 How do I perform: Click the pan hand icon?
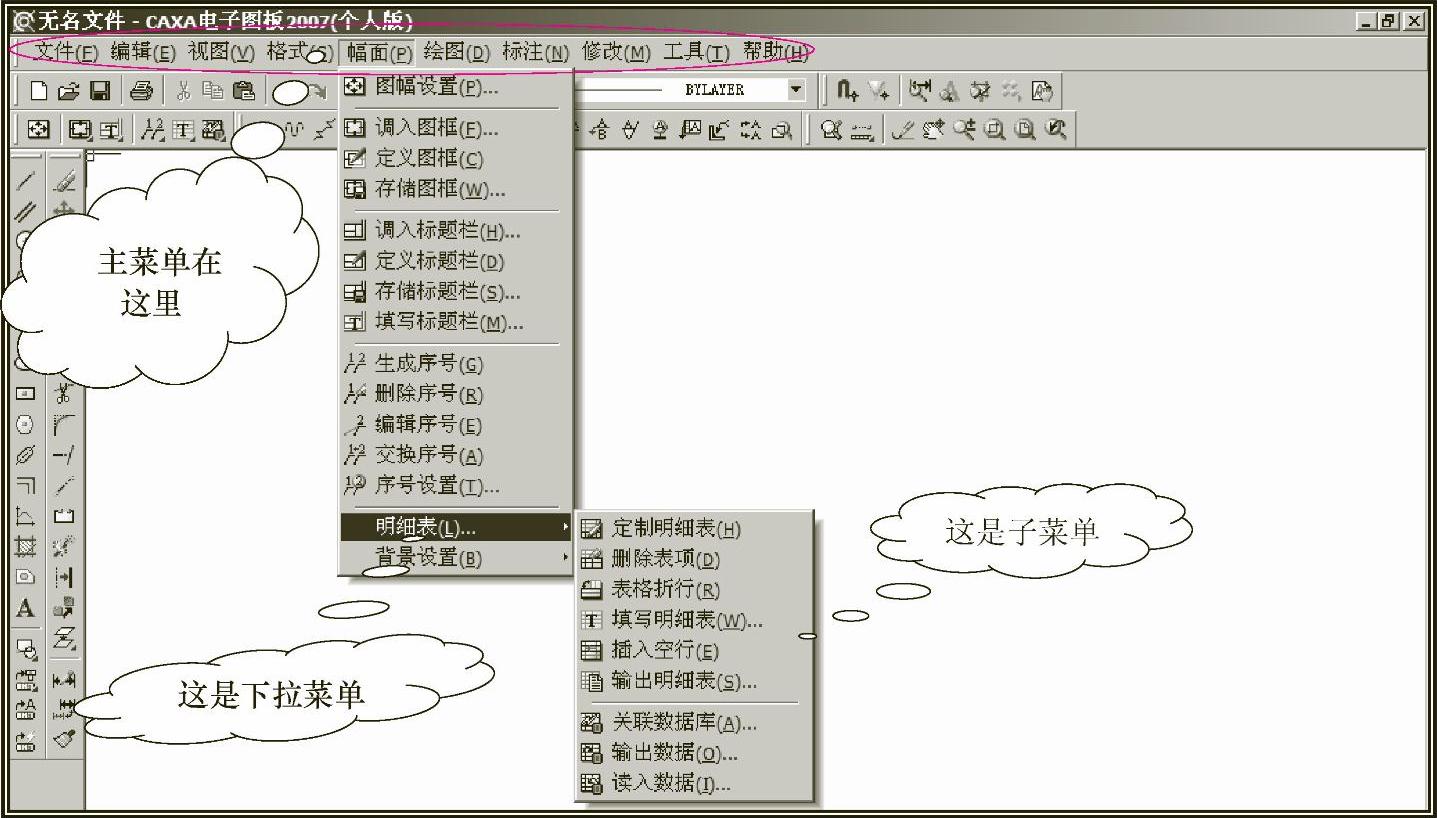(934, 130)
